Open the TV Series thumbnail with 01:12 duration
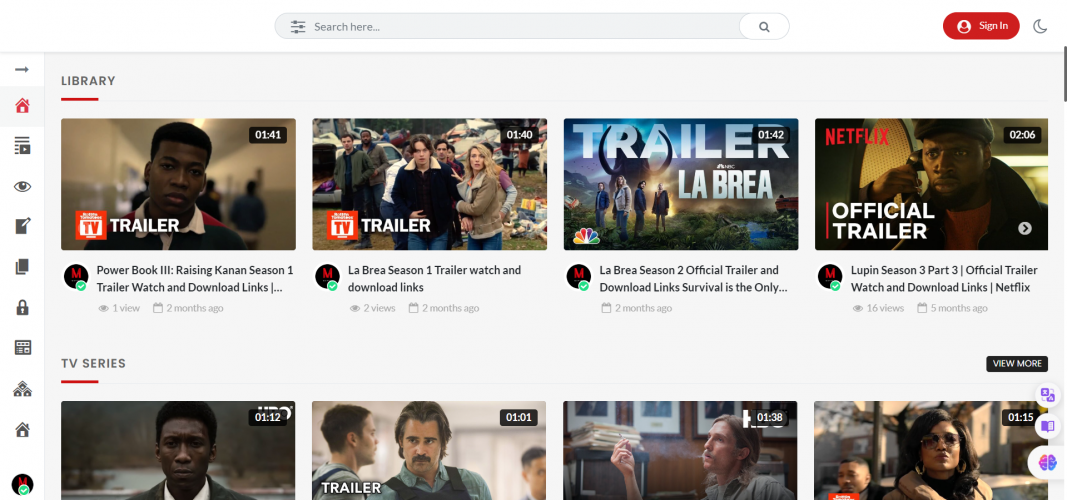1067x500 pixels. point(178,450)
